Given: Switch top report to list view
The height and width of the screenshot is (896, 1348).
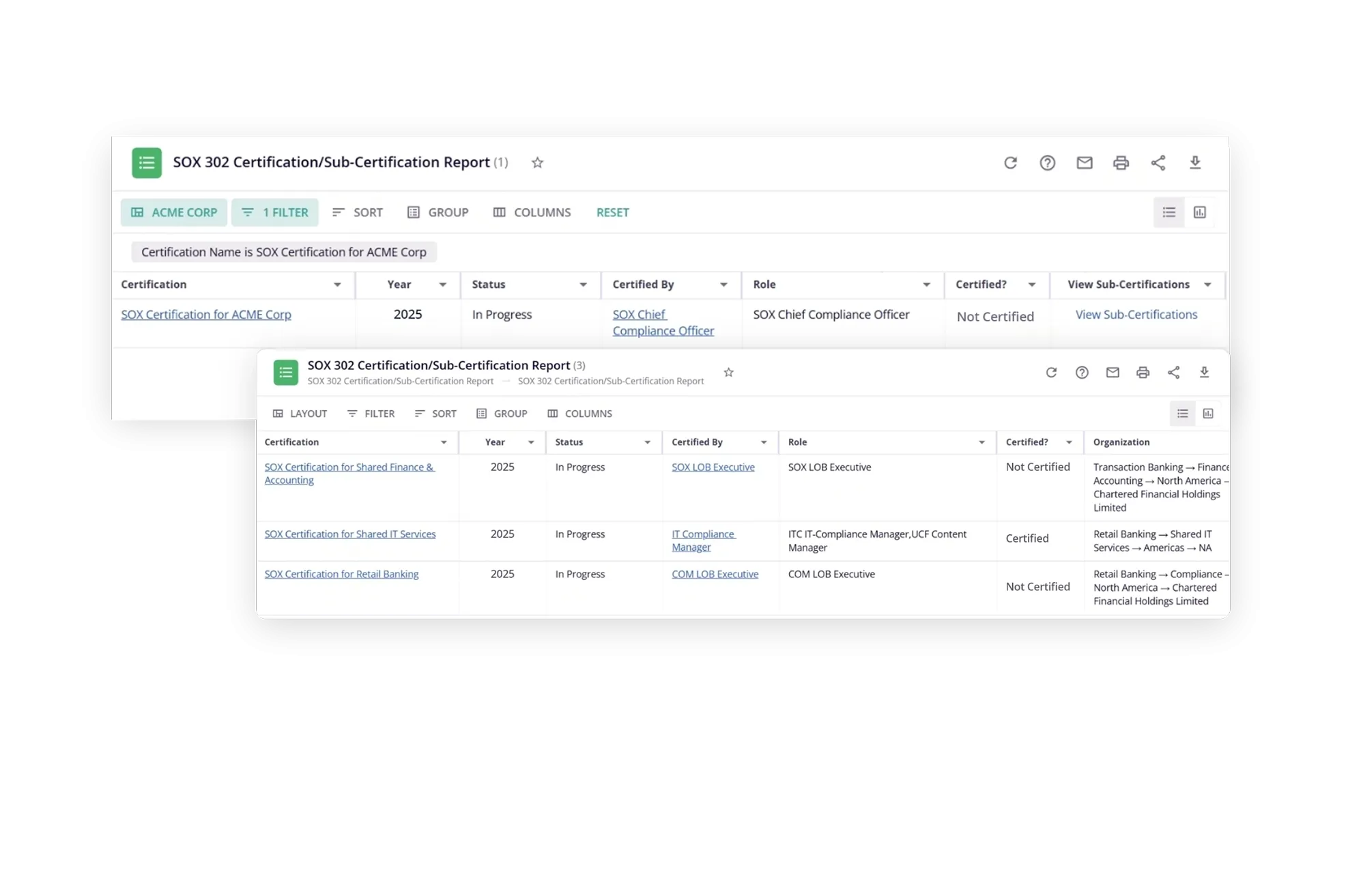Looking at the screenshot, I should [x=1168, y=212].
